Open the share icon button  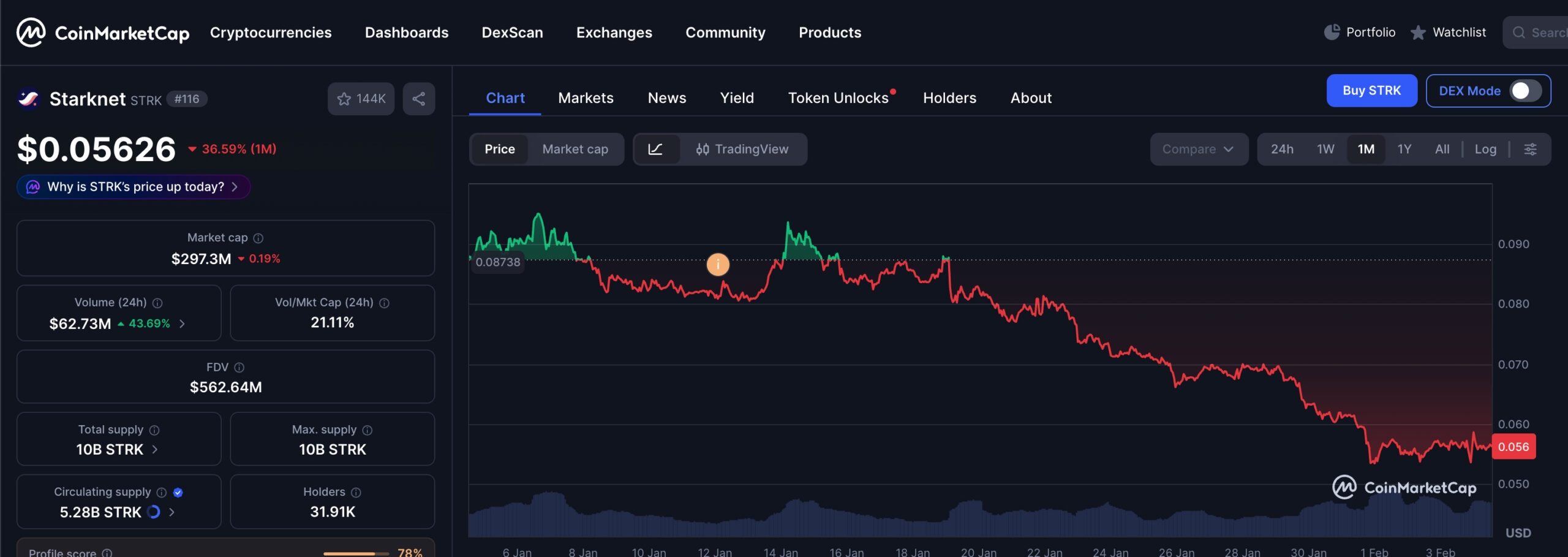click(x=419, y=99)
